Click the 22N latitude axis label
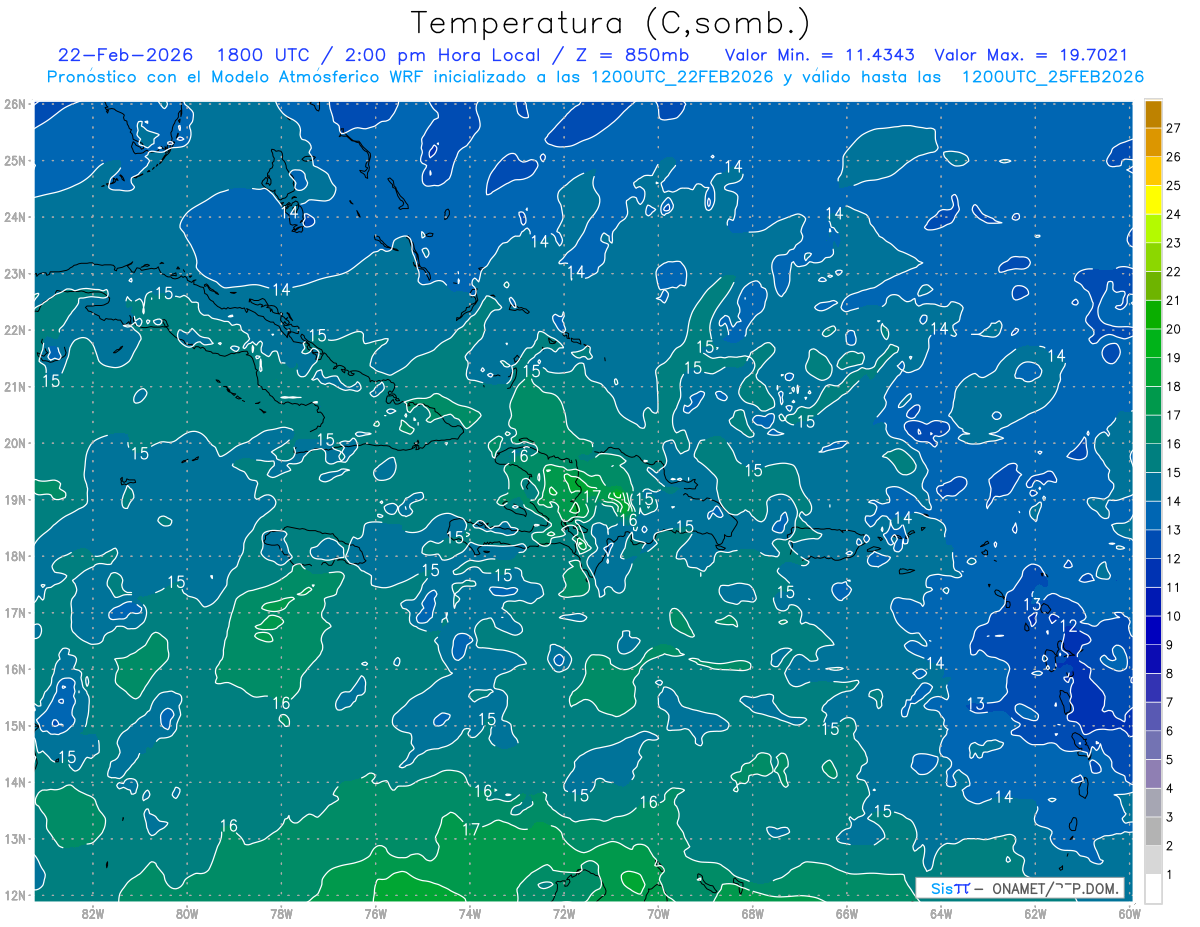This screenshot has width=1200, height=927. (14, 329)
